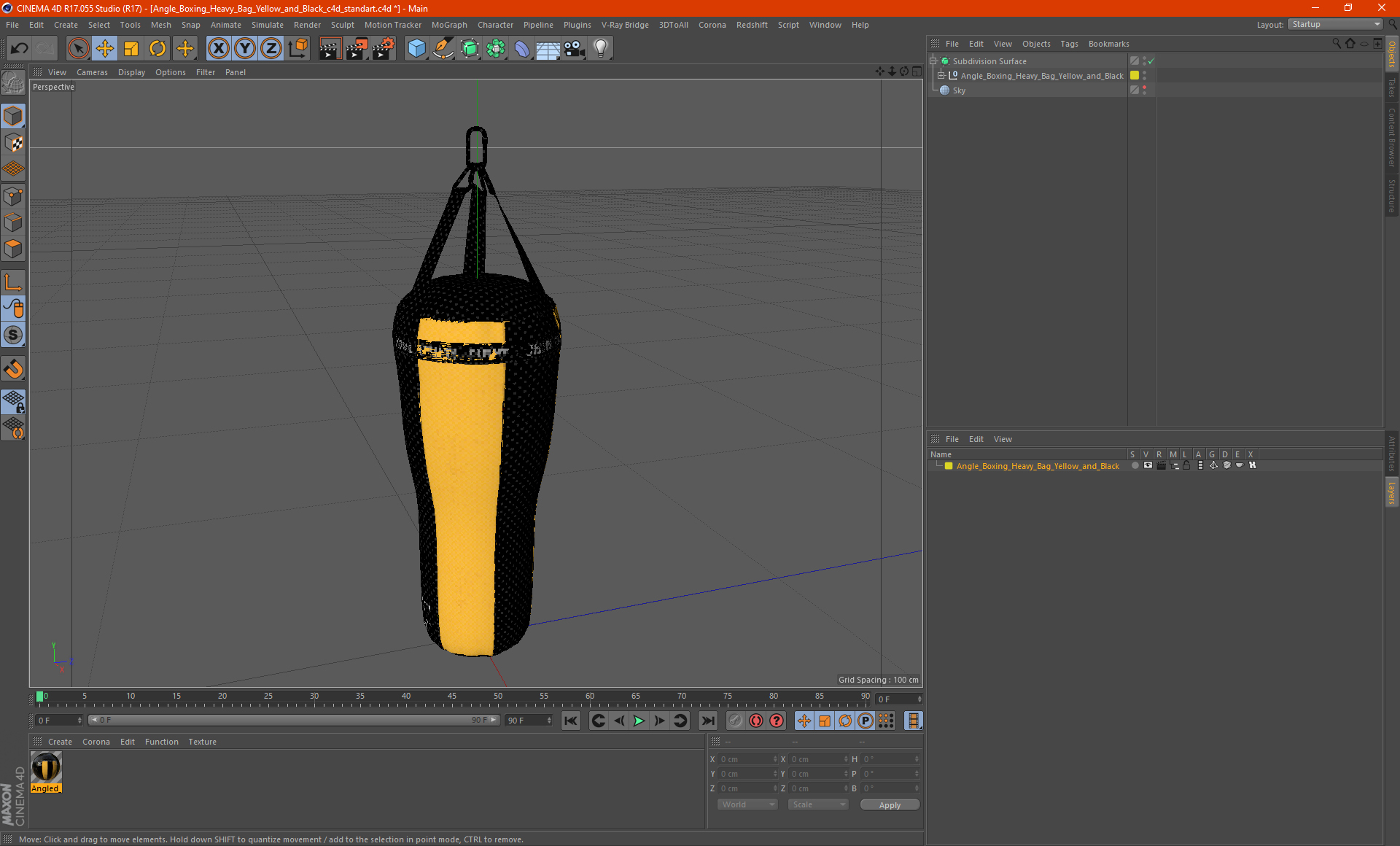
Task: Click Make Editable icon in left sidebar
Action: 13,84
